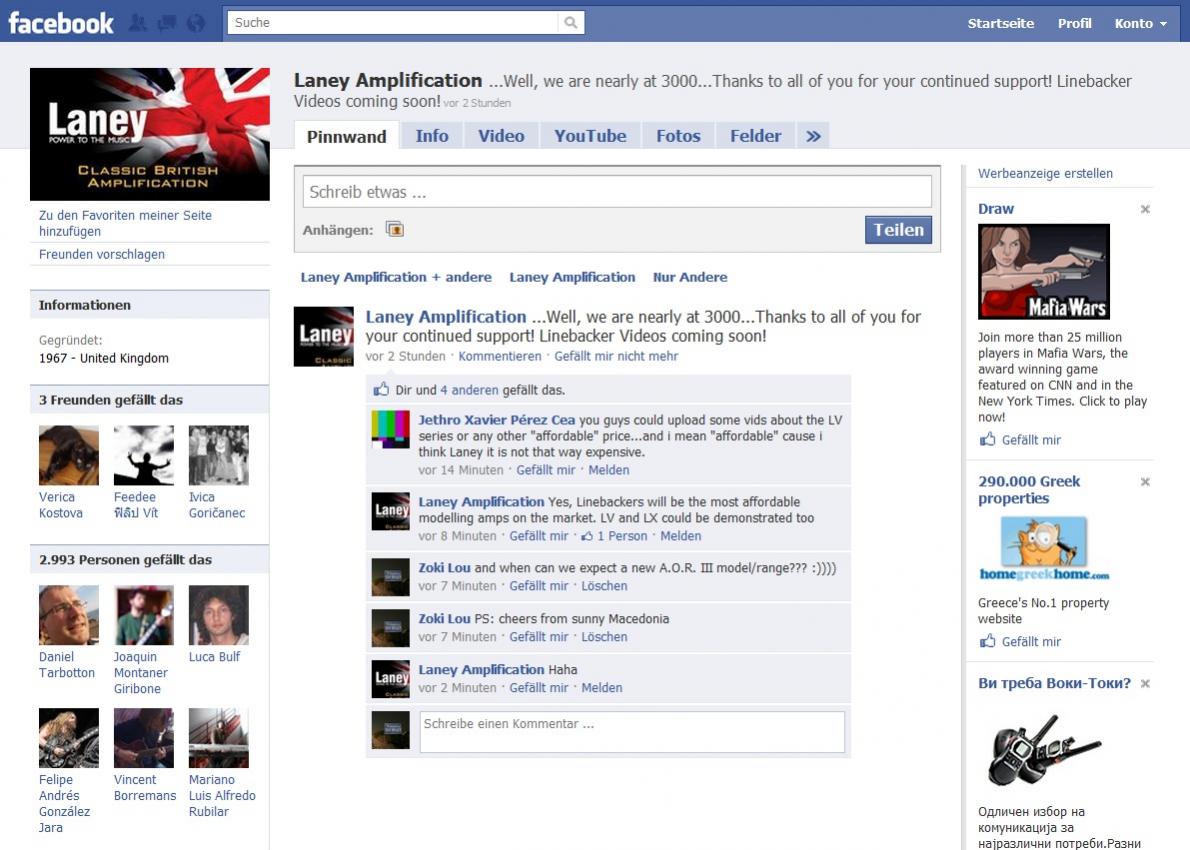Screen dimensions: 1190x850
Task: Open Jethro Xavier Pérez Cea's profile name
Action: [496, 420]
